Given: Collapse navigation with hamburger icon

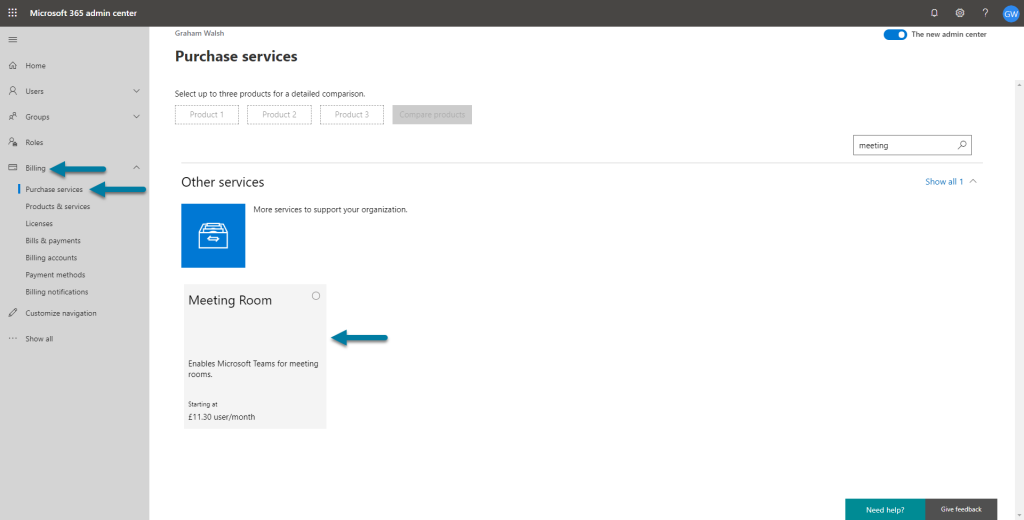Looking at the screenshot, I should pyautogui.click(x=12, y=40).
